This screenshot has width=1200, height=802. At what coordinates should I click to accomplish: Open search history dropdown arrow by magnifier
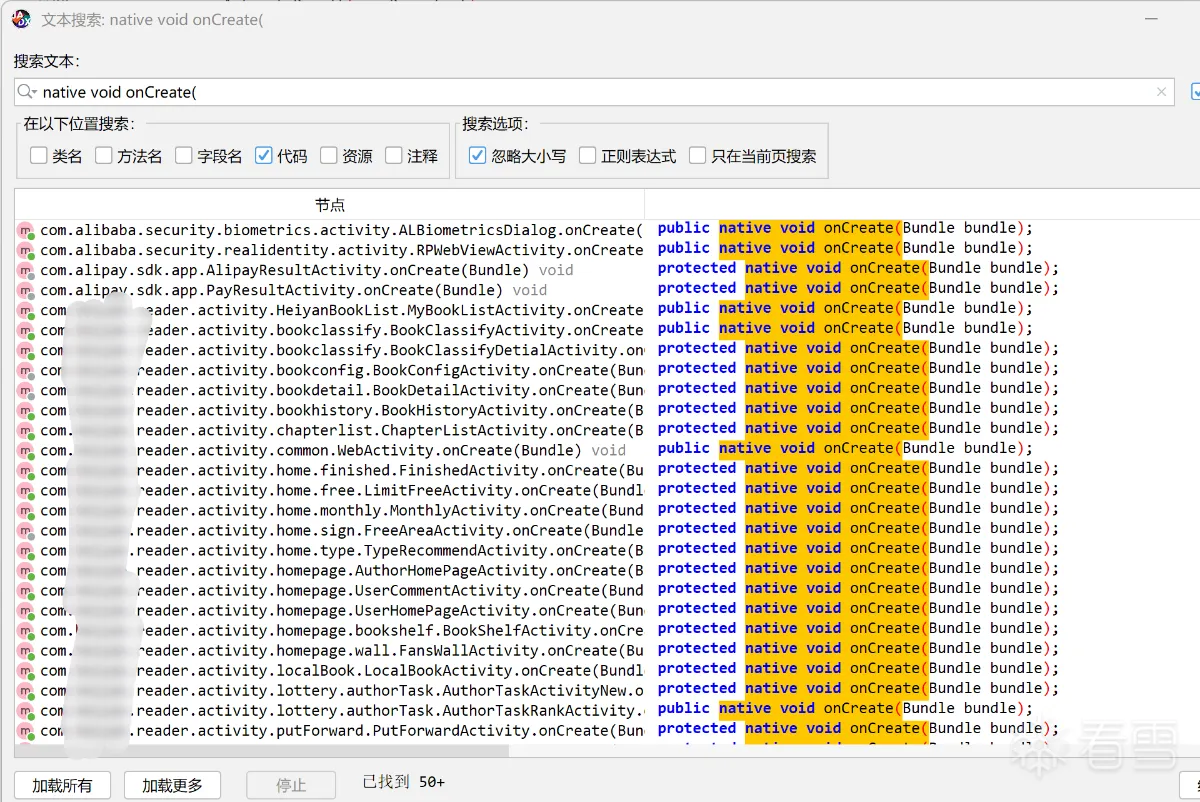(x=35, y=93)
